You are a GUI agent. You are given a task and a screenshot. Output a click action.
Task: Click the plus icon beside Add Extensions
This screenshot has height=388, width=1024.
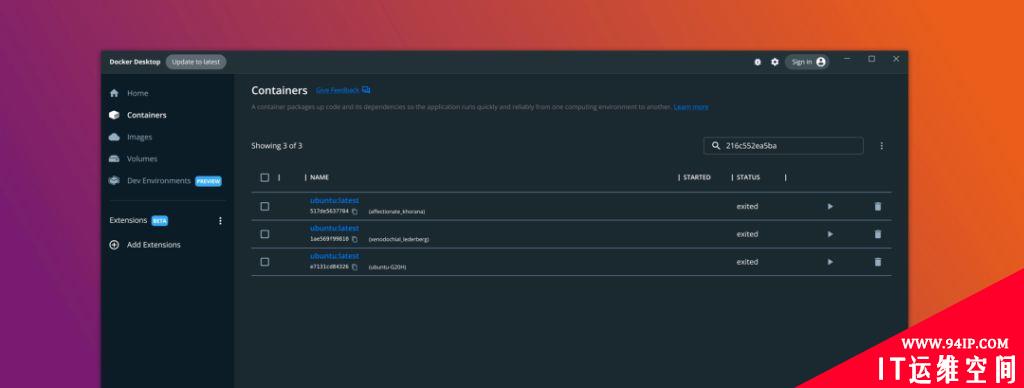click(114, 245)
